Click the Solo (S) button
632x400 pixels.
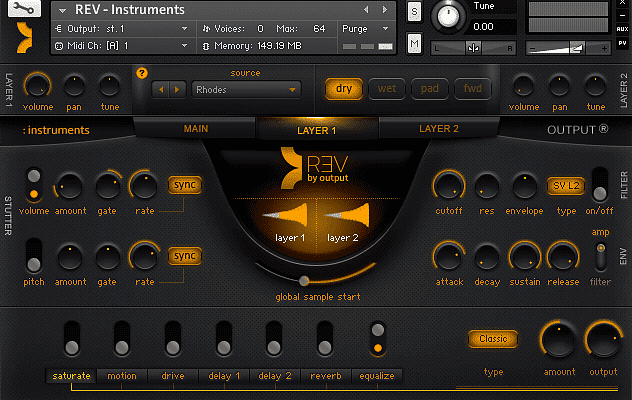coord(415,11)
